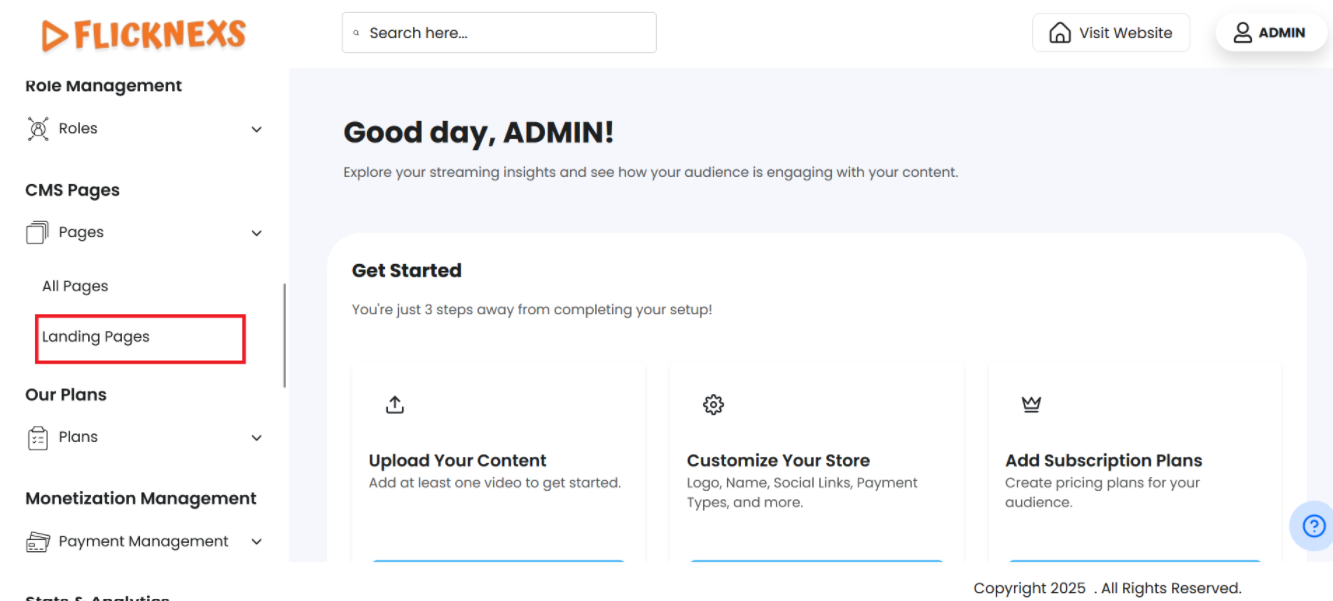
Task: Click the Visit Website button
Action: (1111, 33)
